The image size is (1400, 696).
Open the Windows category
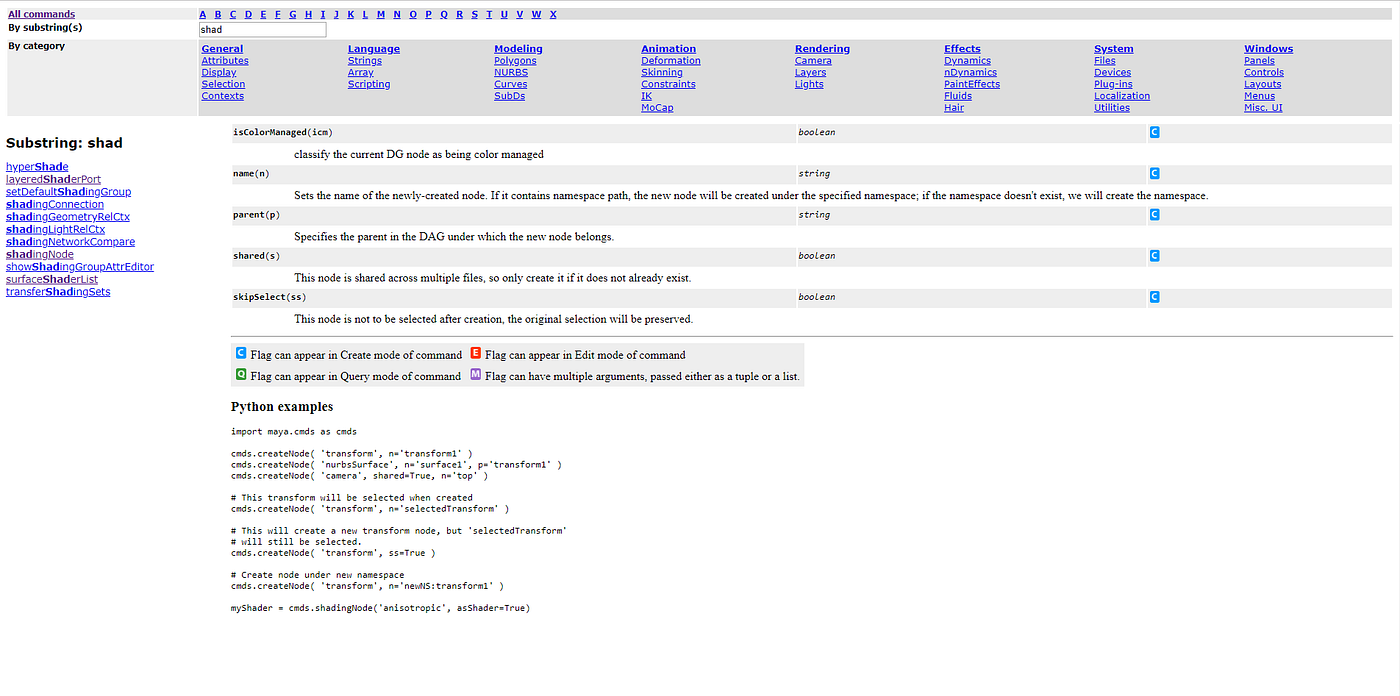click(x=1268, y=48)
